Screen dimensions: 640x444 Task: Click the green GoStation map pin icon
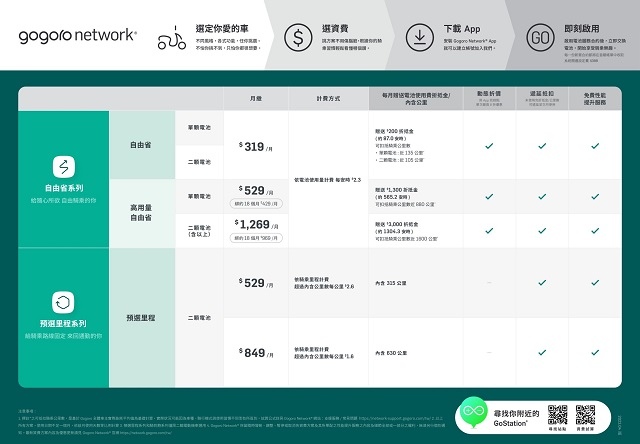473,412
